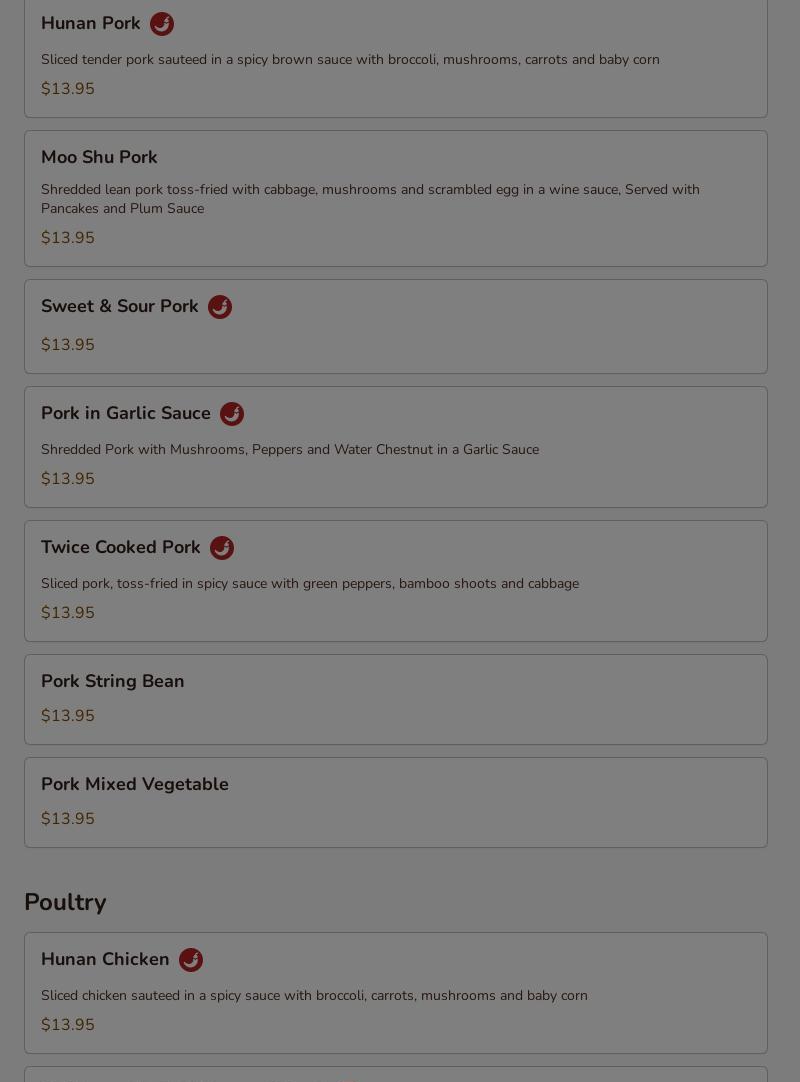
Task: Click the Poultry section heading
Action: coord(65,903)
